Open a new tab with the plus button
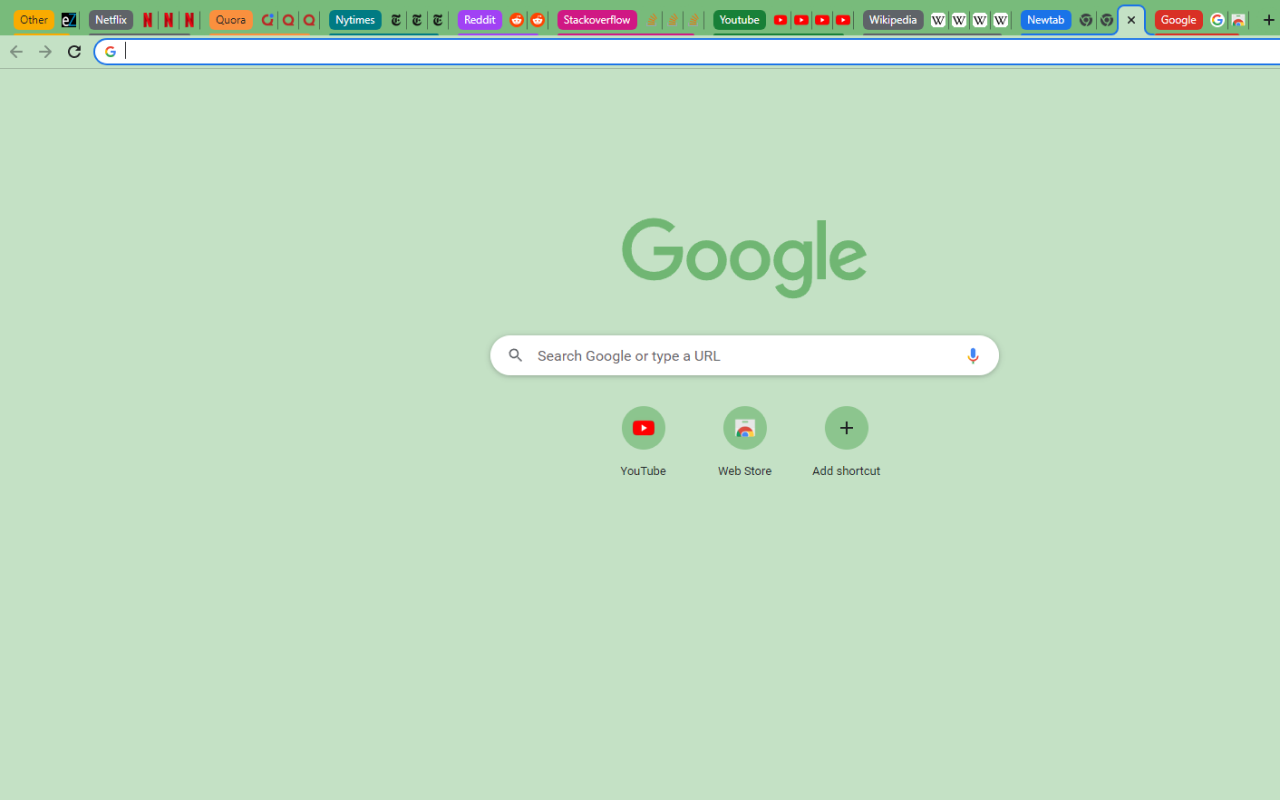Viewport: 1280px width, 800px height. point(1268,20)
